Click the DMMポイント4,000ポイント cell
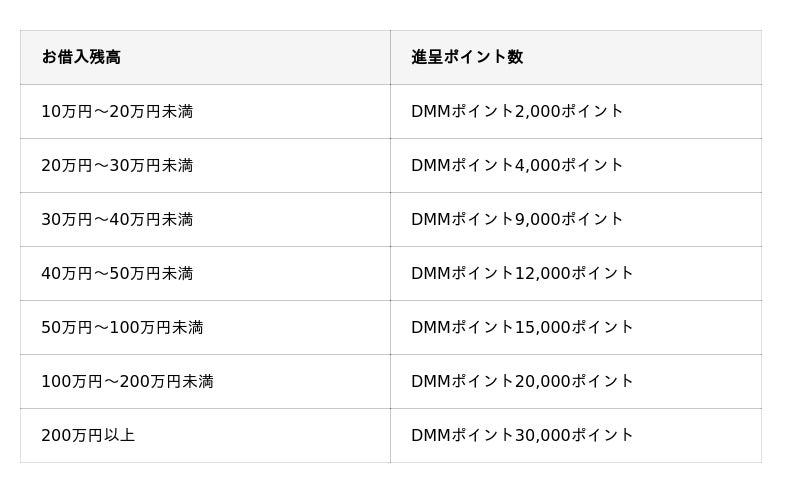800x493 pixels. pyautogui.click(x=517, y=165)
